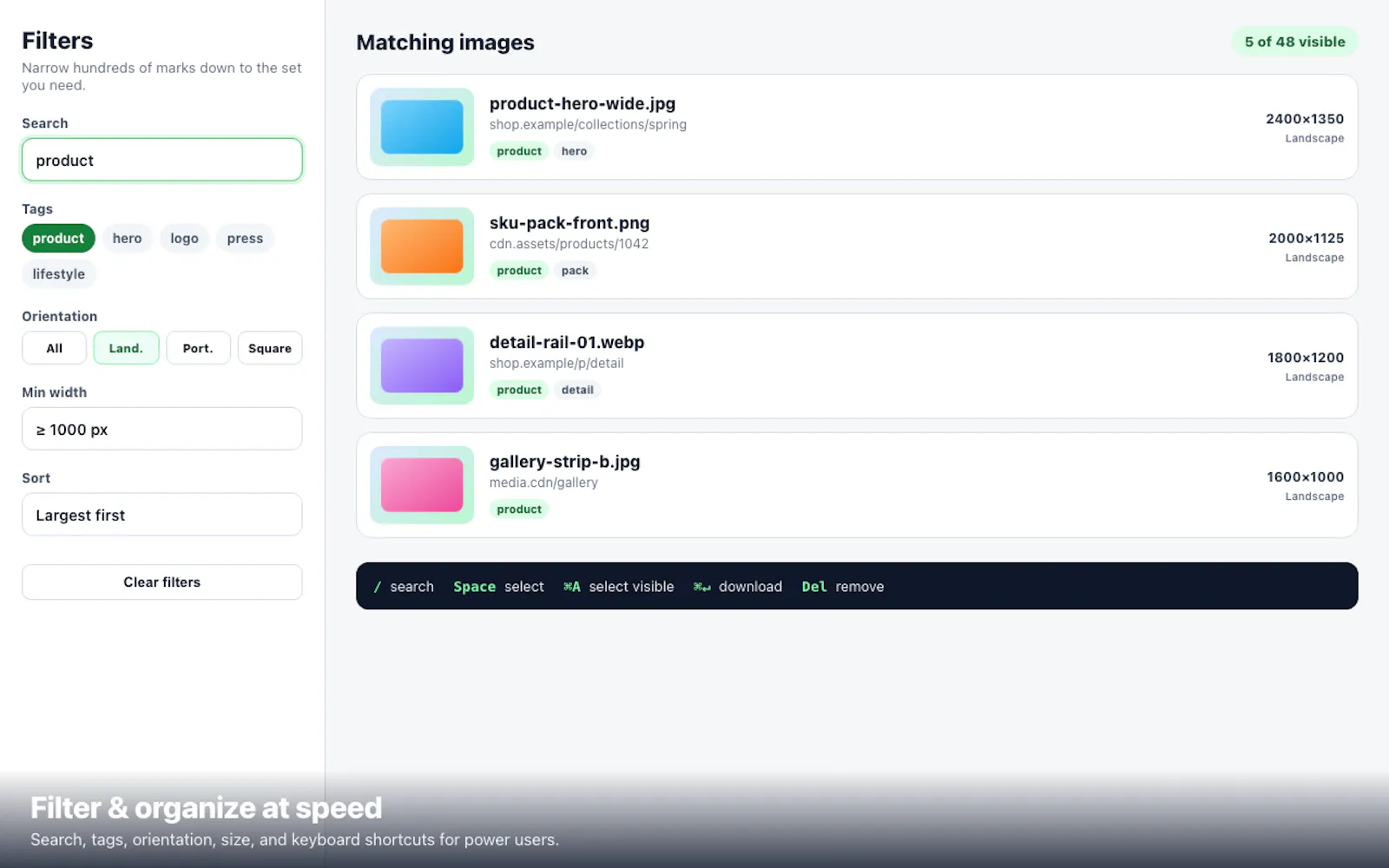Select the 'All' orientation option
The image size is (1389, 868).
click(x=54, y=348)
